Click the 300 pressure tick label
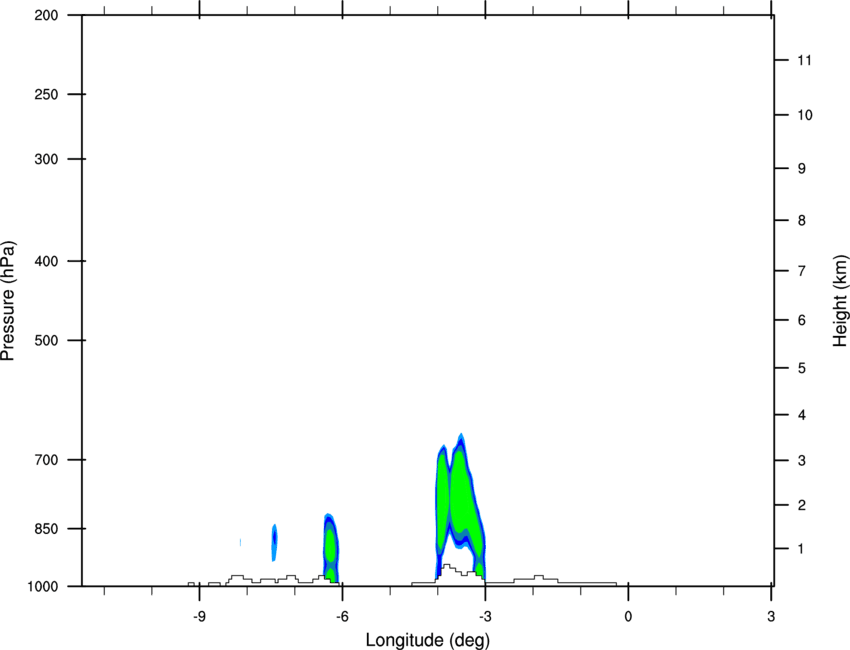Image resolution: width=850 pixels, height=650 pixels. coord(47,159)
